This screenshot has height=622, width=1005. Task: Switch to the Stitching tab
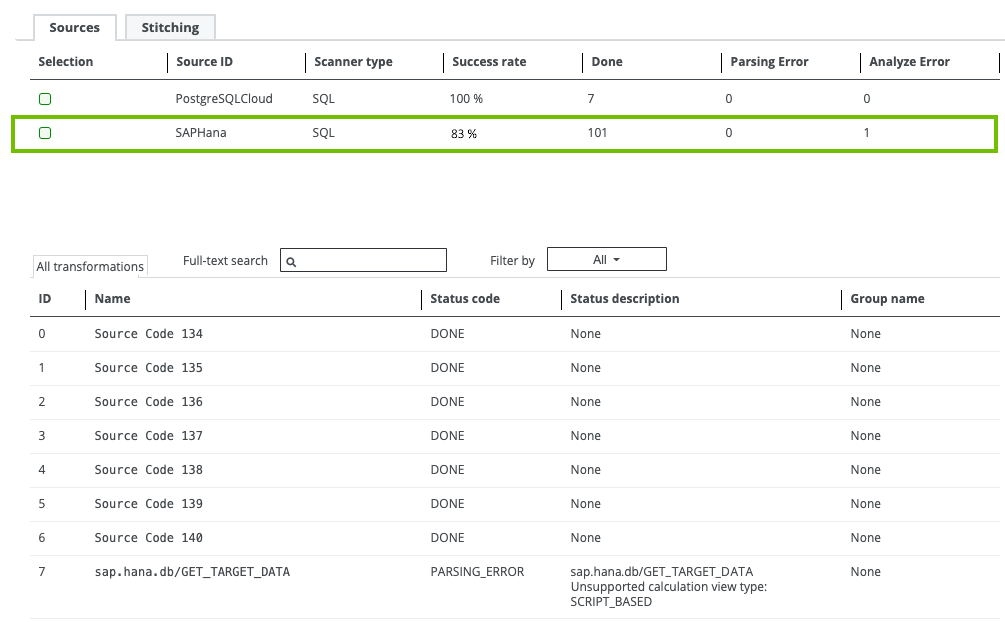(x=170, y=27)
